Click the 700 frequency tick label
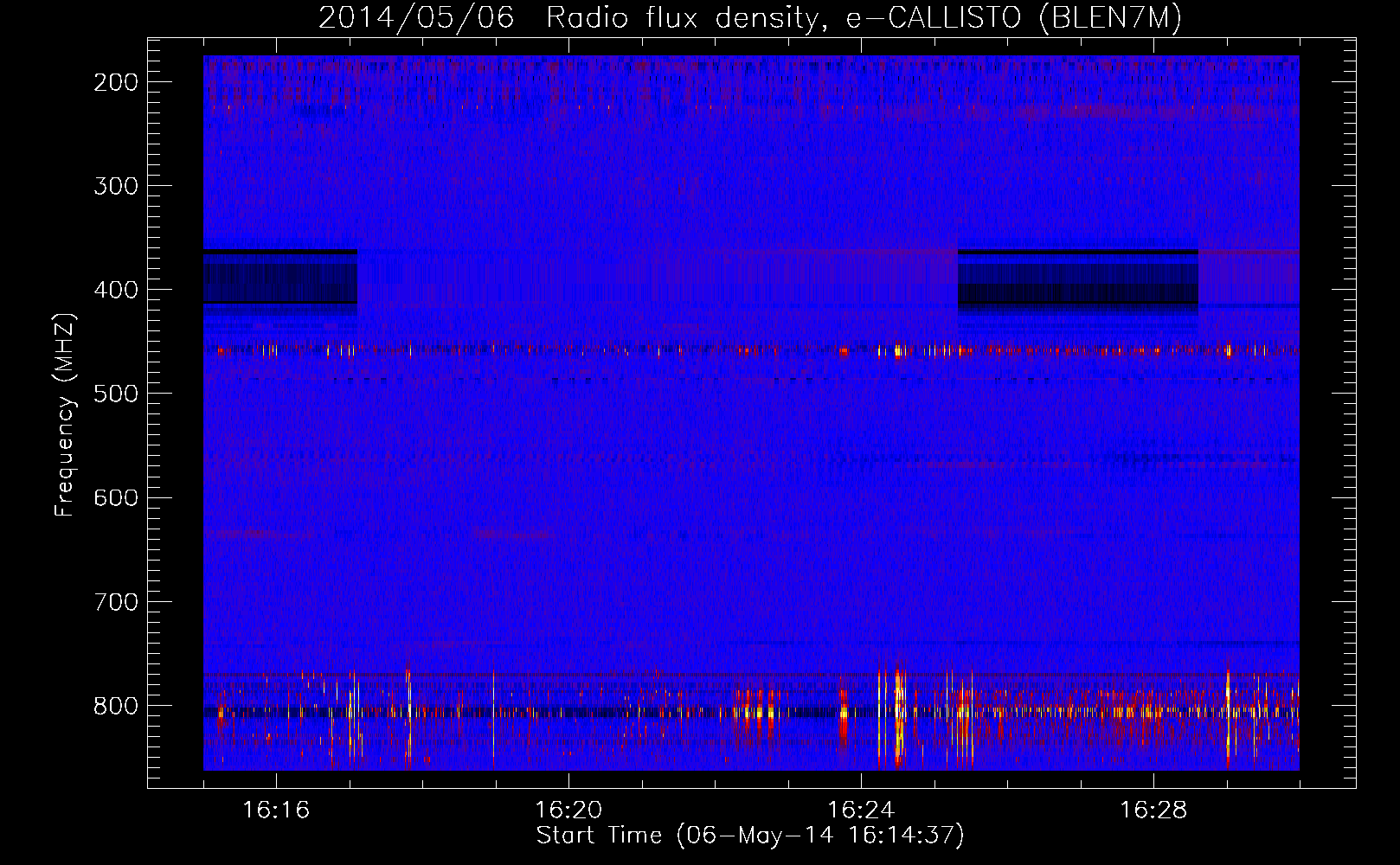 pos(115,601)
